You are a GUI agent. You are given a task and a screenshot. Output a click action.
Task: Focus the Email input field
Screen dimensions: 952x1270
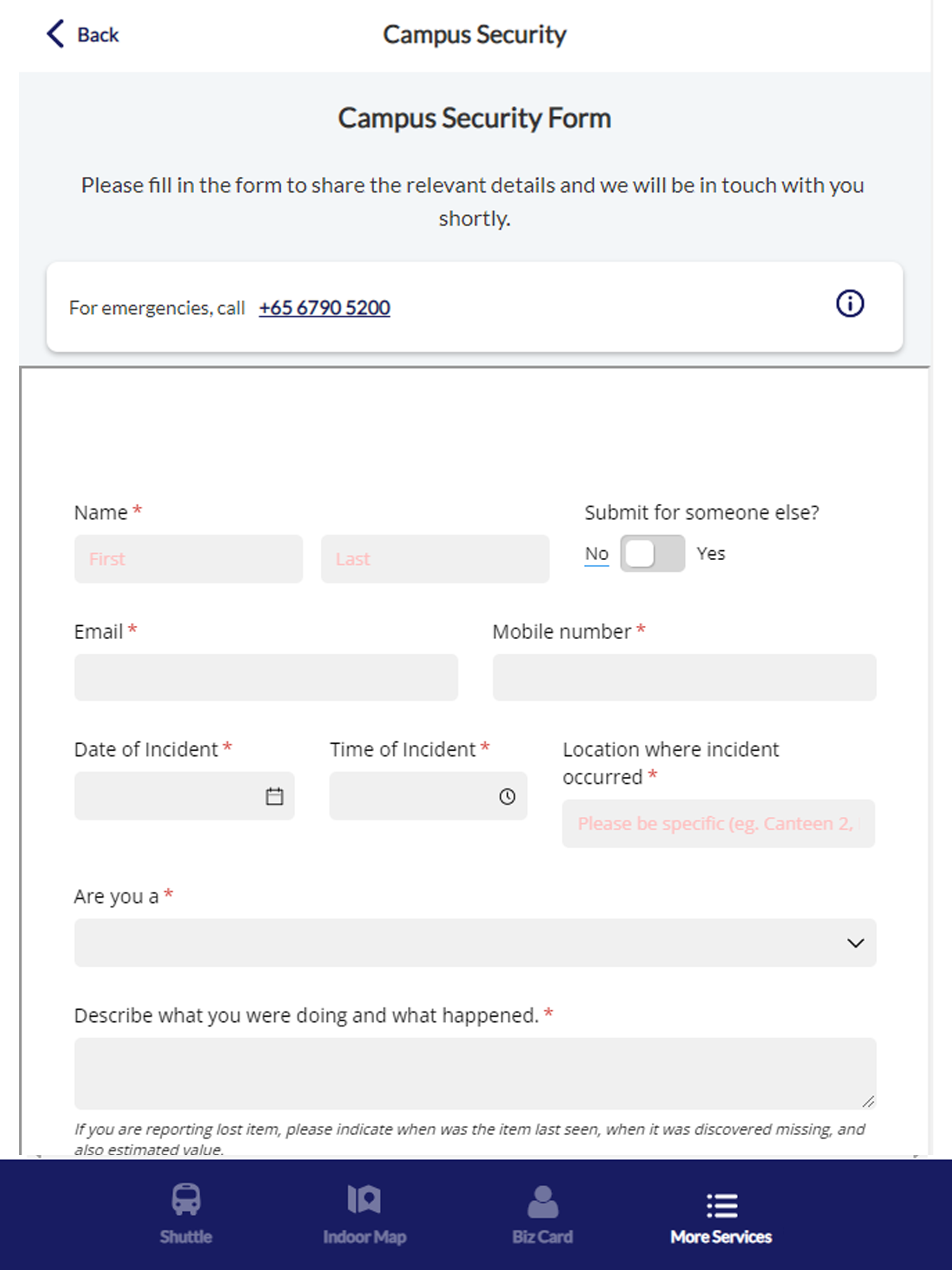tap(266, 677)
